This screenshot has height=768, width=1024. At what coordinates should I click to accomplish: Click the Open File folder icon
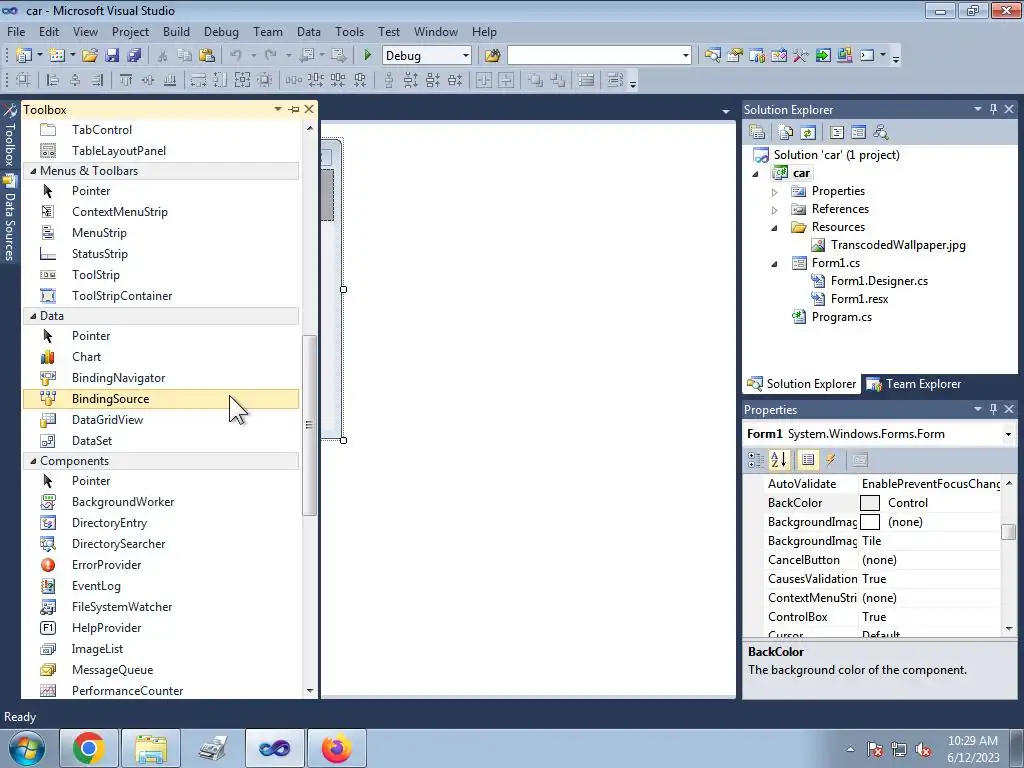point(90,56)
